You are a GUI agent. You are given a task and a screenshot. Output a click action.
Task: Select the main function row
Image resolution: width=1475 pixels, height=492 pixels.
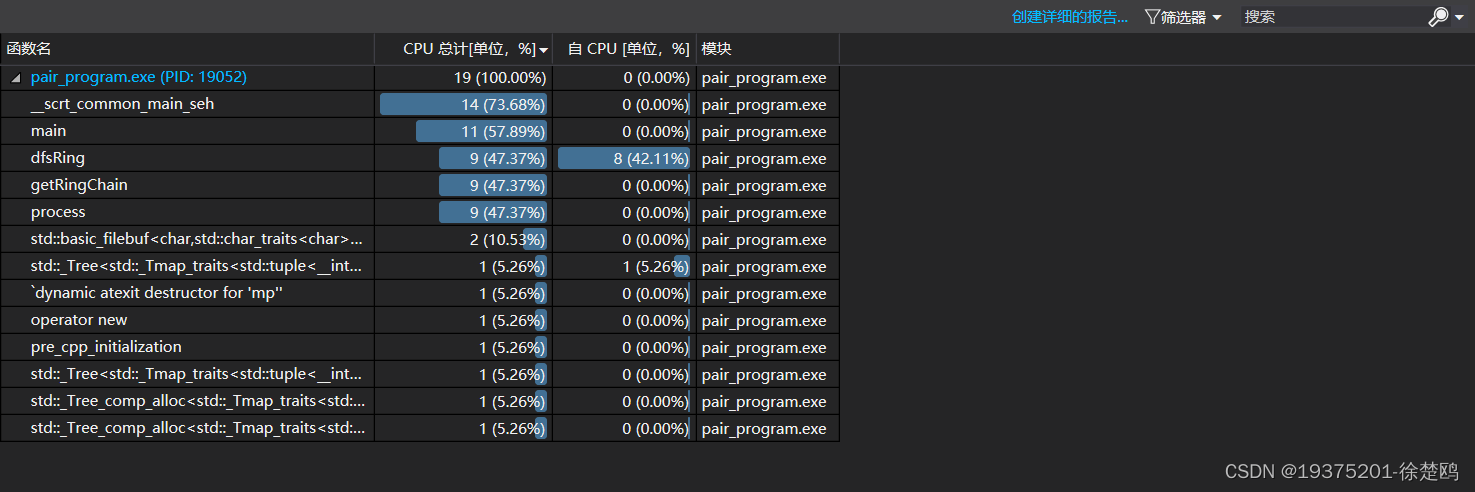click(x=419, y=131)
